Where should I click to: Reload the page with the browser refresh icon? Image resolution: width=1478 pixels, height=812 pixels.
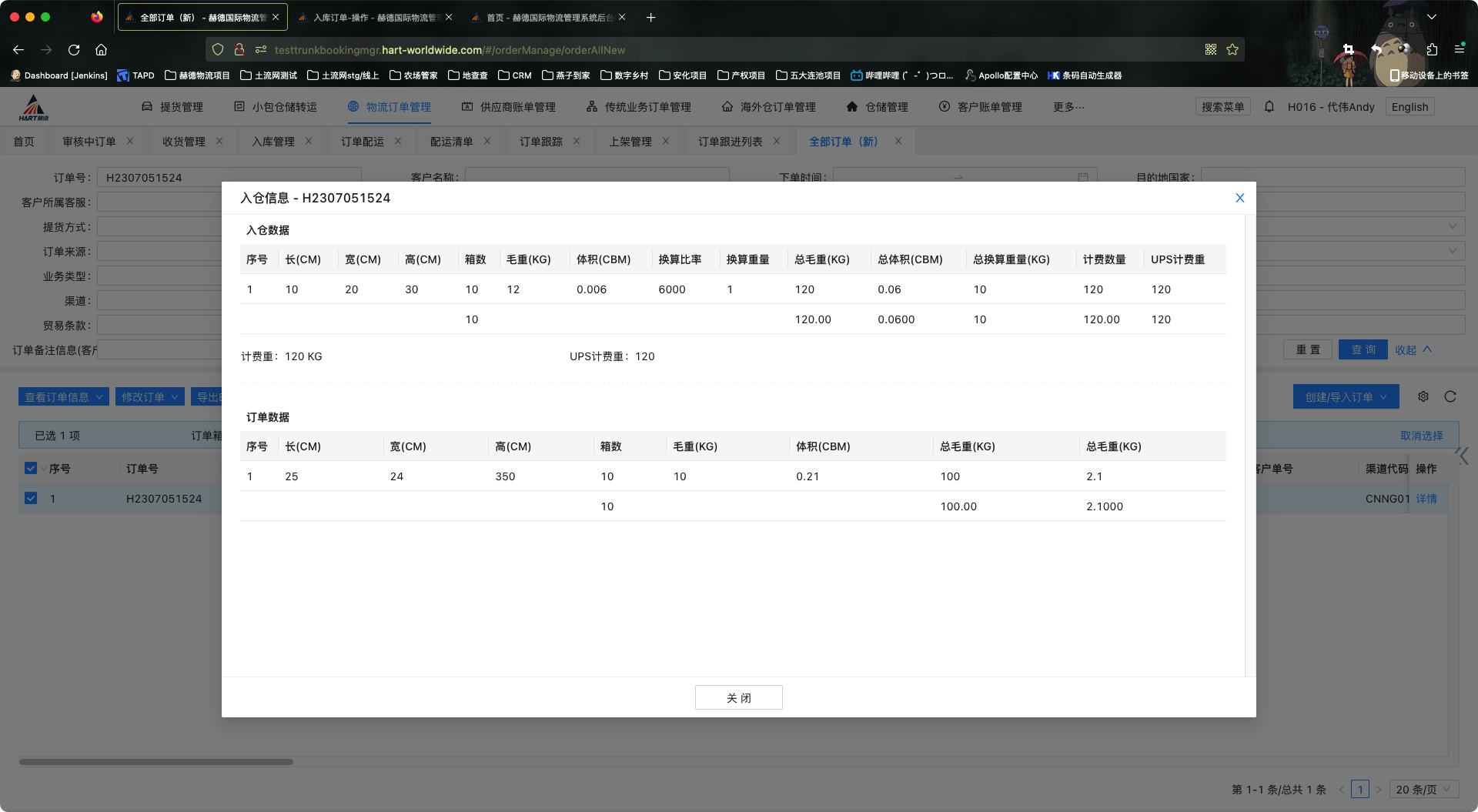tap(74, 50)
